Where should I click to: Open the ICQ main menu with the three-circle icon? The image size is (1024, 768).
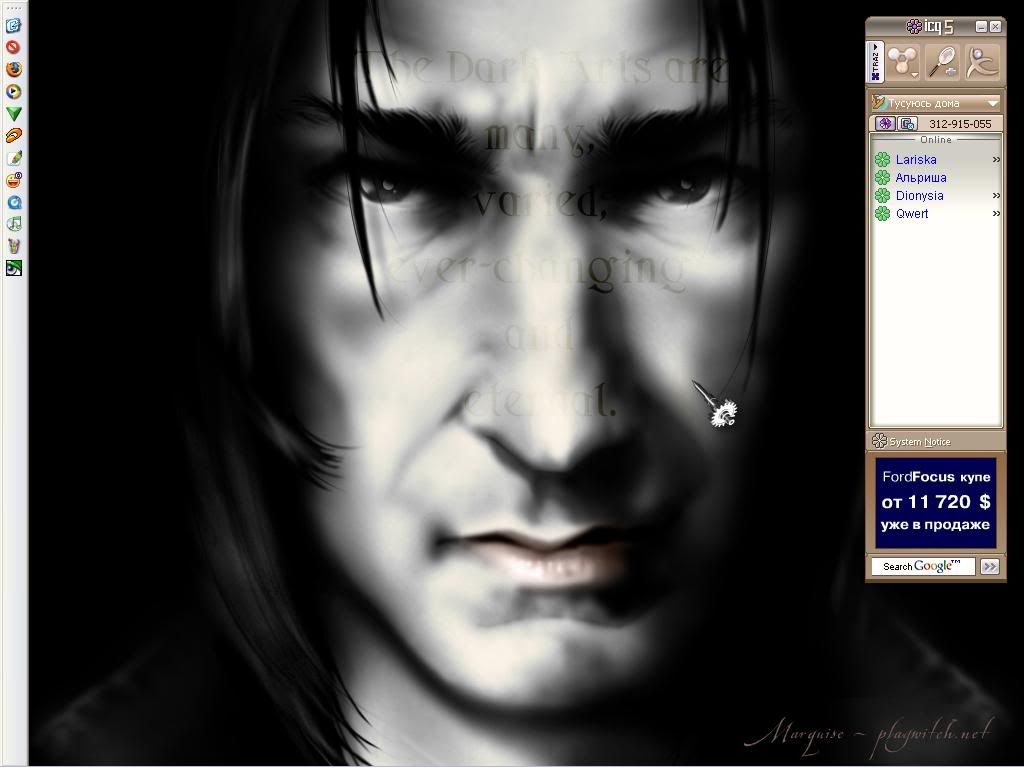pyautogui.click(x=904, y=62)
